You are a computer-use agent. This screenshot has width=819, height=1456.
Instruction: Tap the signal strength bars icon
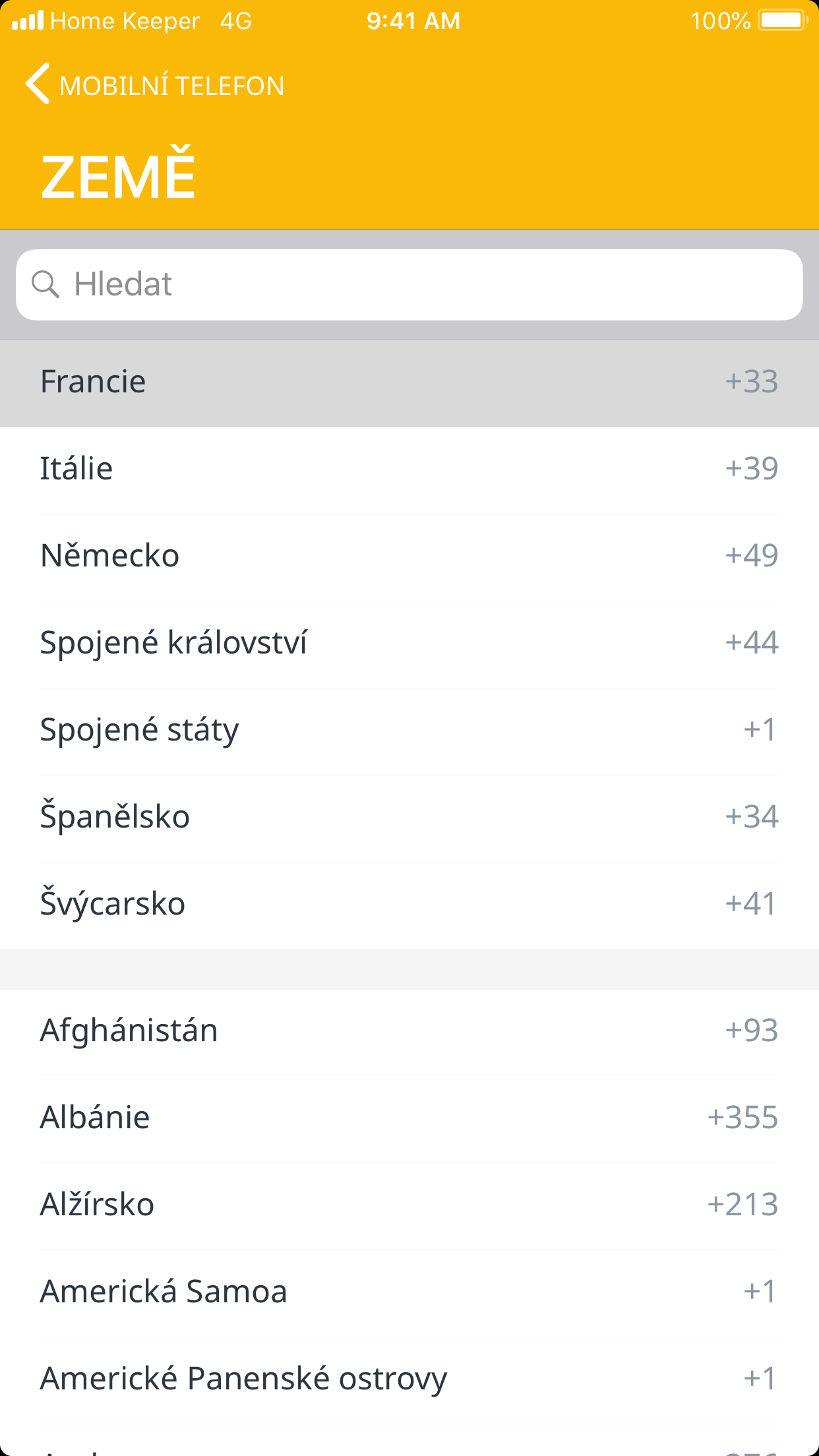(28, 20)
